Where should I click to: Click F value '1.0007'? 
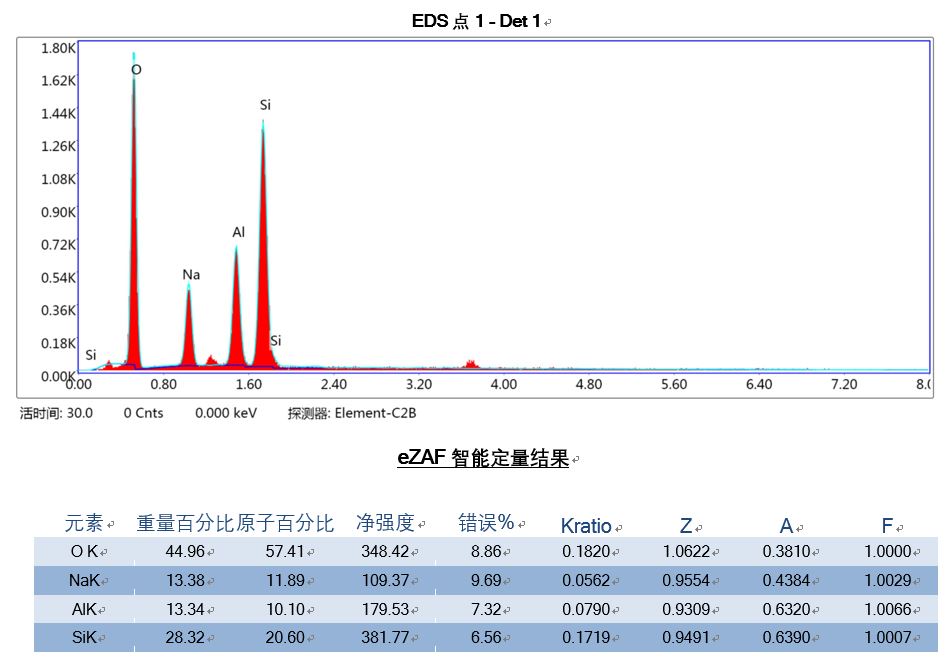tap(887, 638)
